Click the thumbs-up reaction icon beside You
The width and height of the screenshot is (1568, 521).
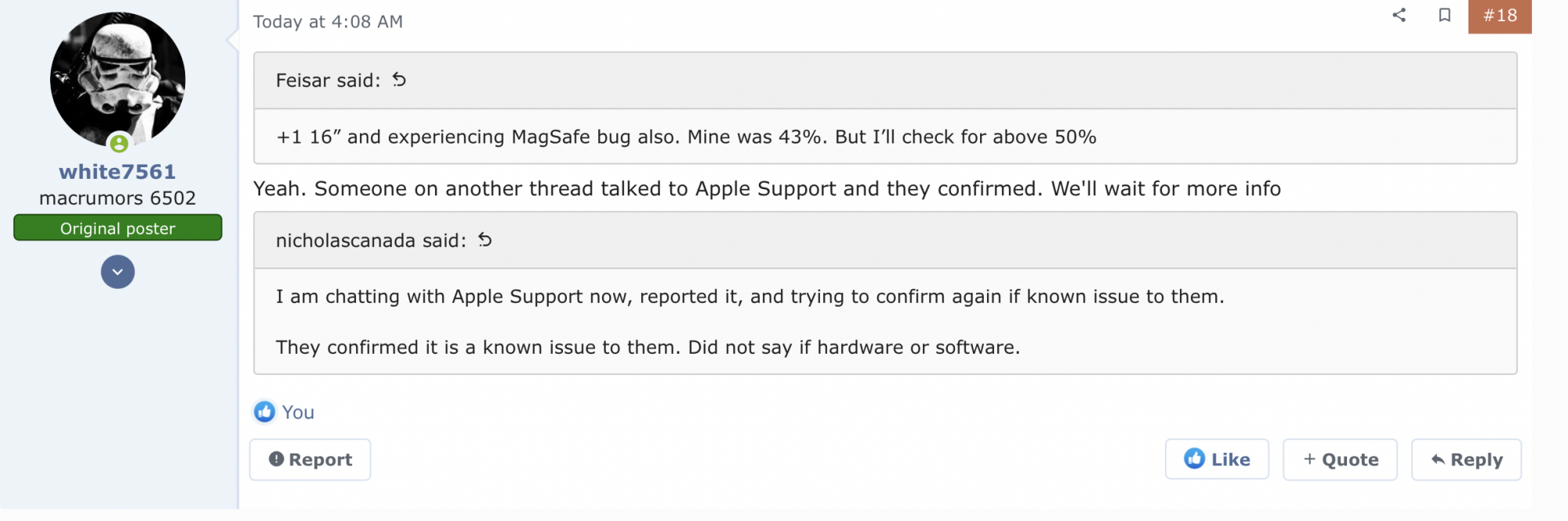point(265,412)
